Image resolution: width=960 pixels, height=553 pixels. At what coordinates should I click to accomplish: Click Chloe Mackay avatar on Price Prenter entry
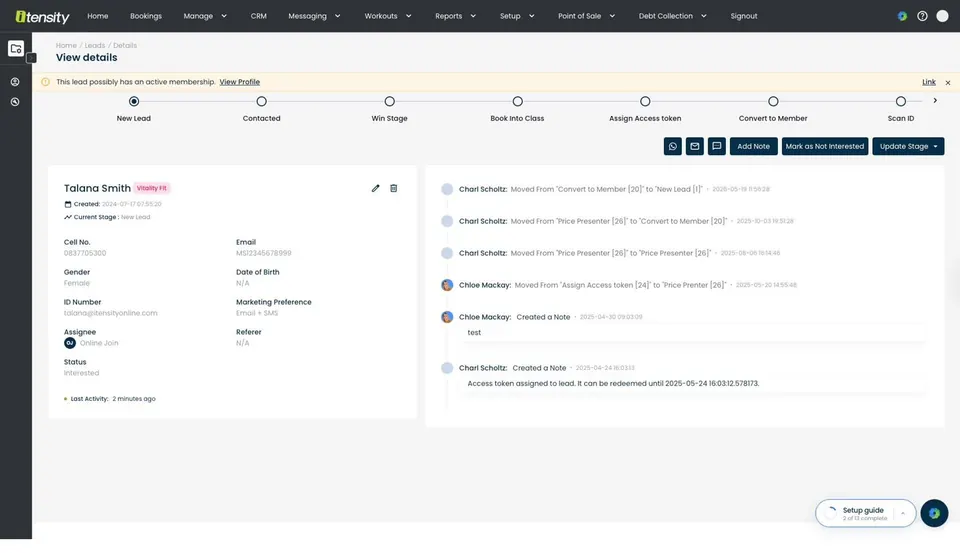coord(447,285)
